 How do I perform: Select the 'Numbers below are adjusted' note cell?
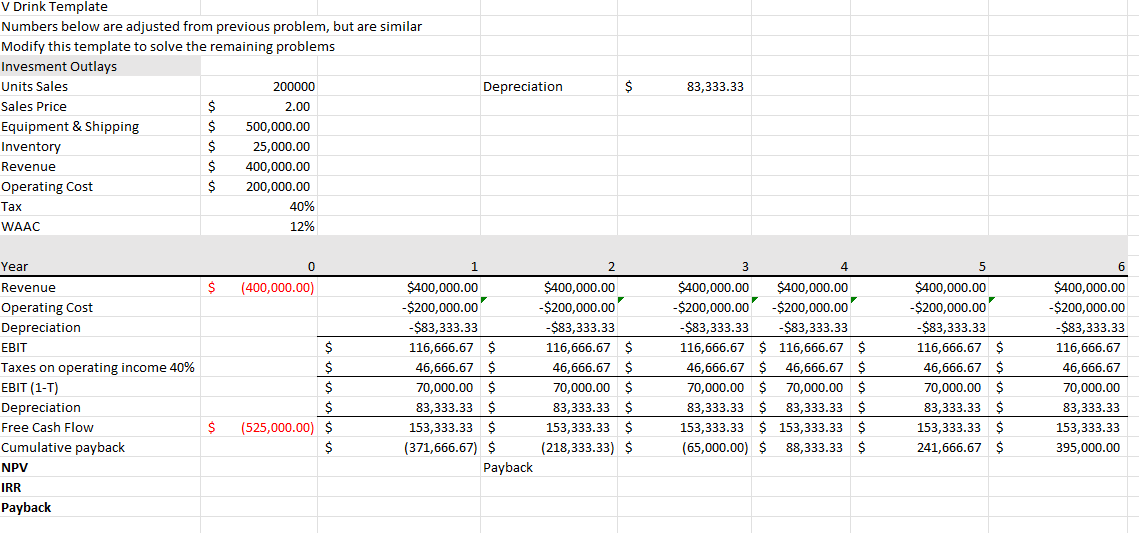tap(211, 27)
